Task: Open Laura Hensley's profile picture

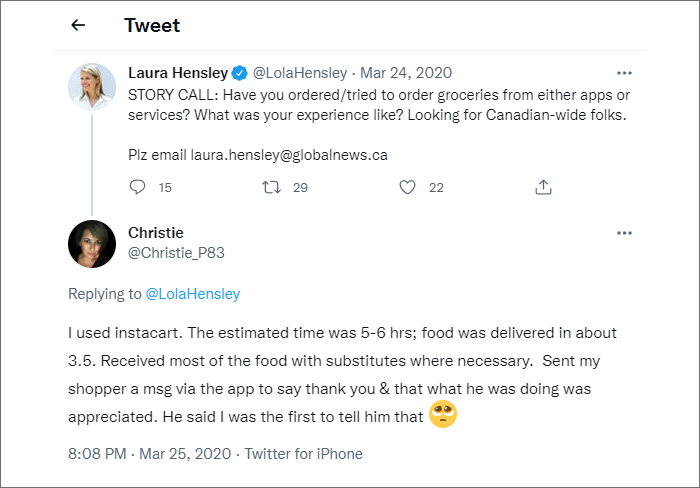Action: pyautogui.click(x=92, y=87)
